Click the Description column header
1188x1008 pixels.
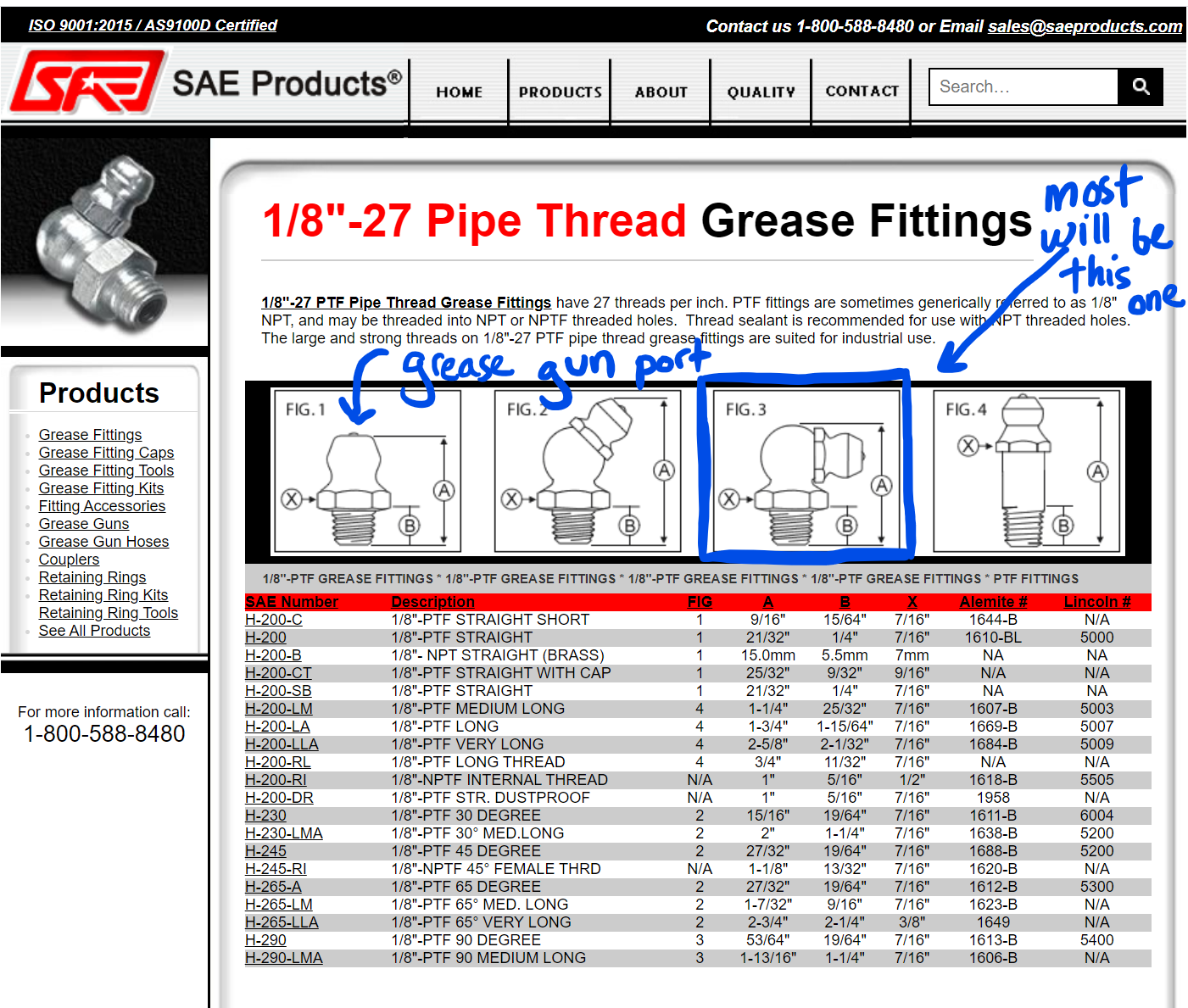[x=432, y=602]
